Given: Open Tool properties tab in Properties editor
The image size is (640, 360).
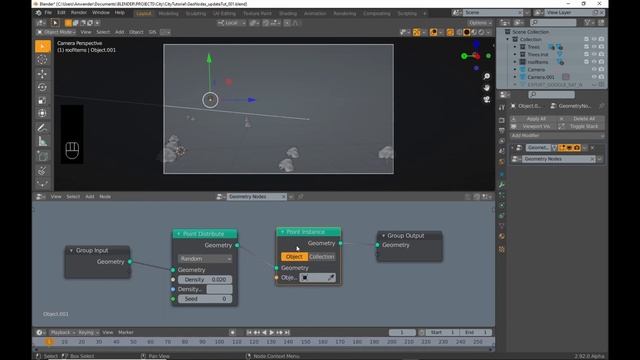Looking at the screenshot, I should 502,107.
